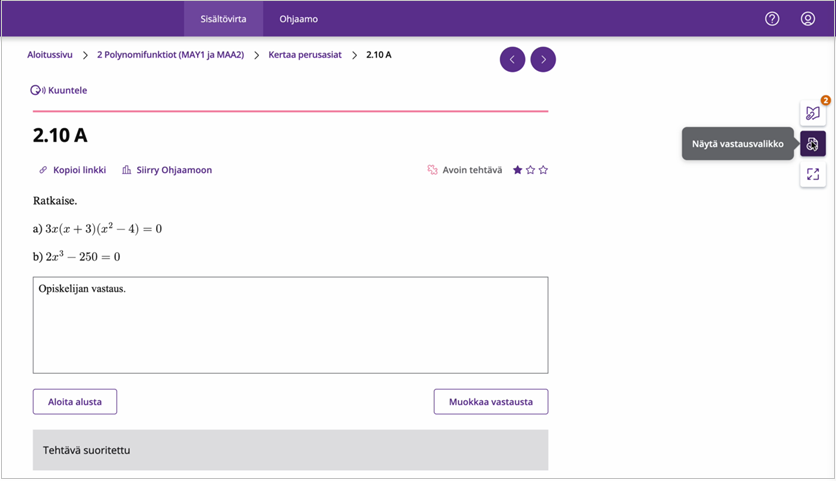Select the first filled star rating
The height and width of the screenshot is (481, 836).
coord(517,170)
